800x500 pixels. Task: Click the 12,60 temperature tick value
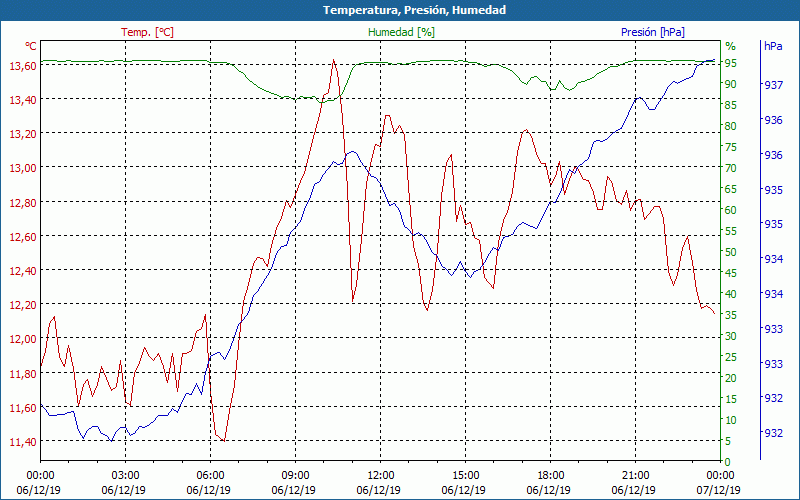point(23,237)
